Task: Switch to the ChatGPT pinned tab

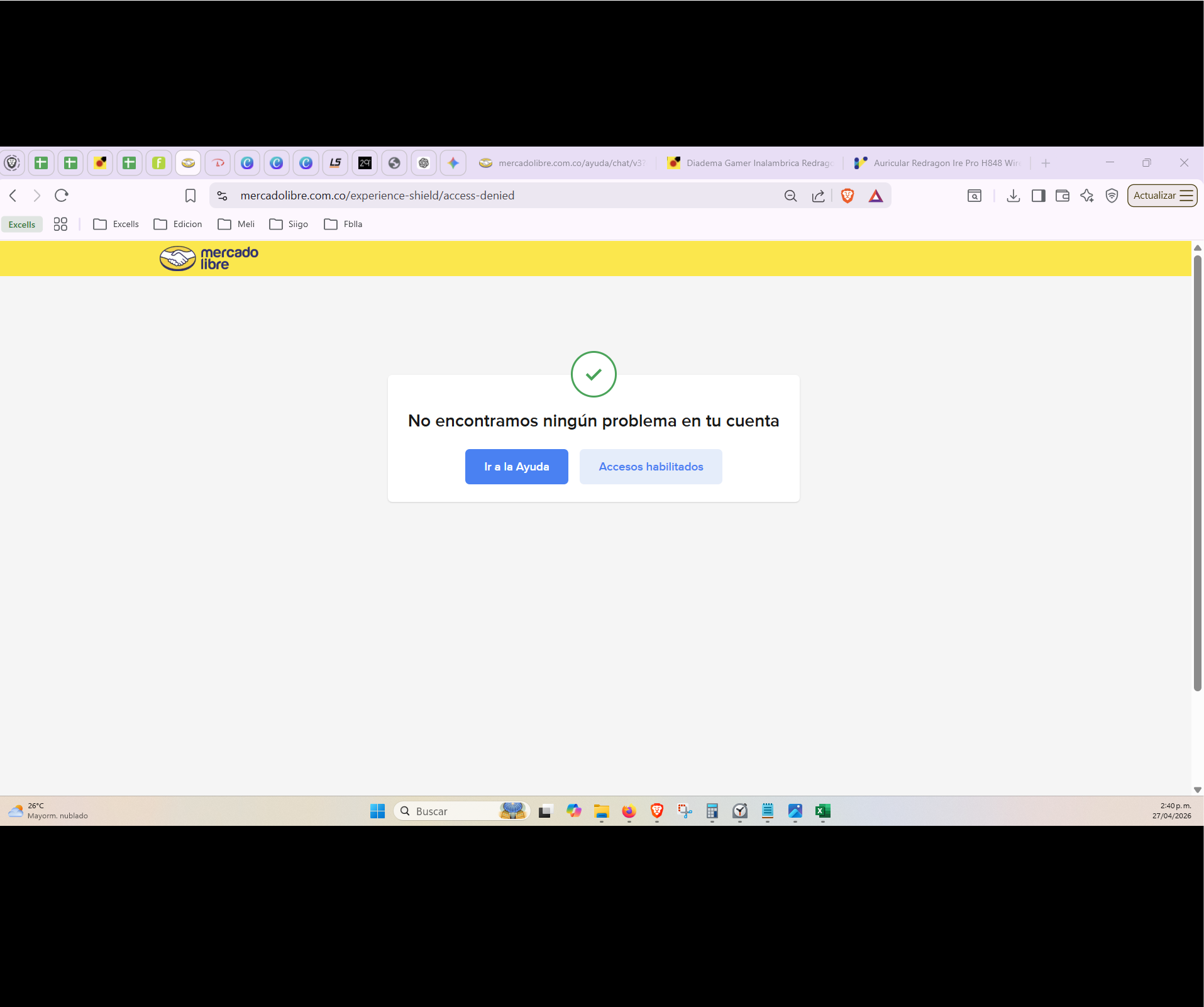Action: pos(424,163)
